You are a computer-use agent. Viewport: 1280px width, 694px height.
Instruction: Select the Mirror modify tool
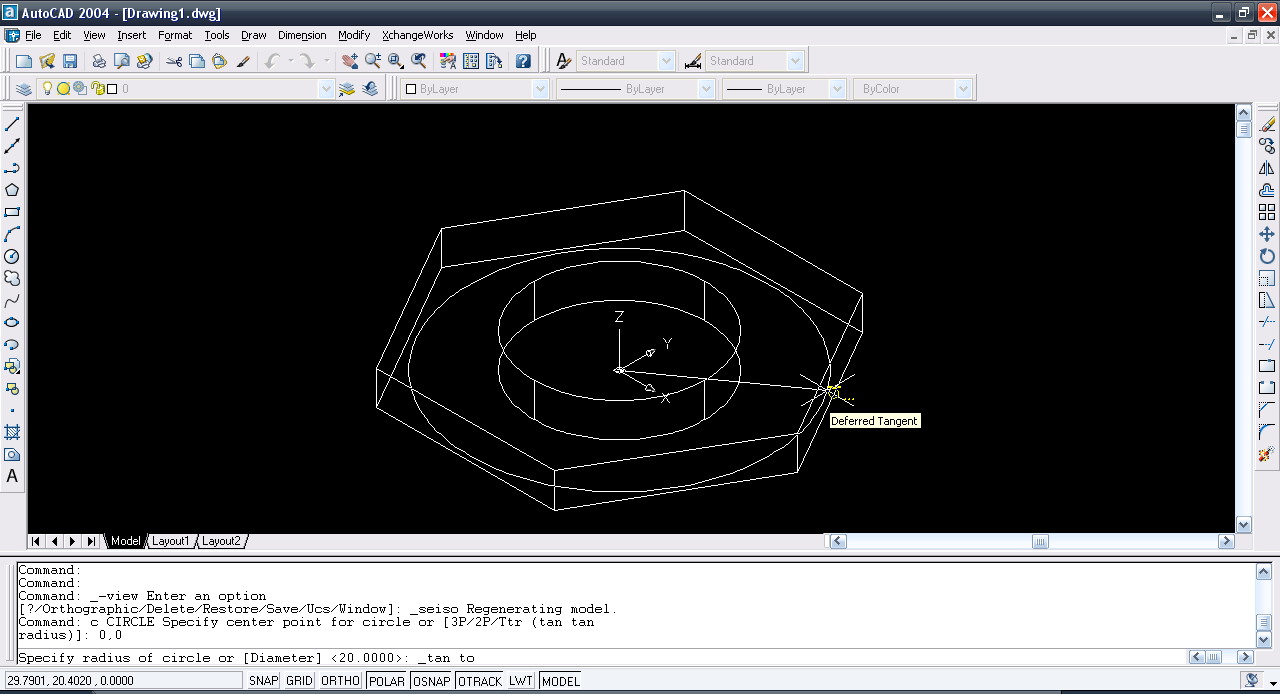point(1267,168)
